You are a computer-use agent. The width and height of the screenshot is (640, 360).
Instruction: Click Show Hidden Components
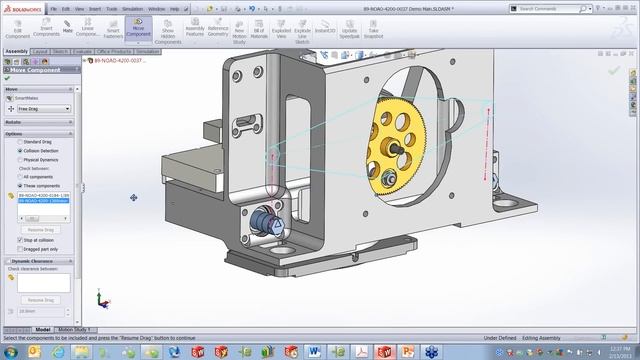pos(168,31)
